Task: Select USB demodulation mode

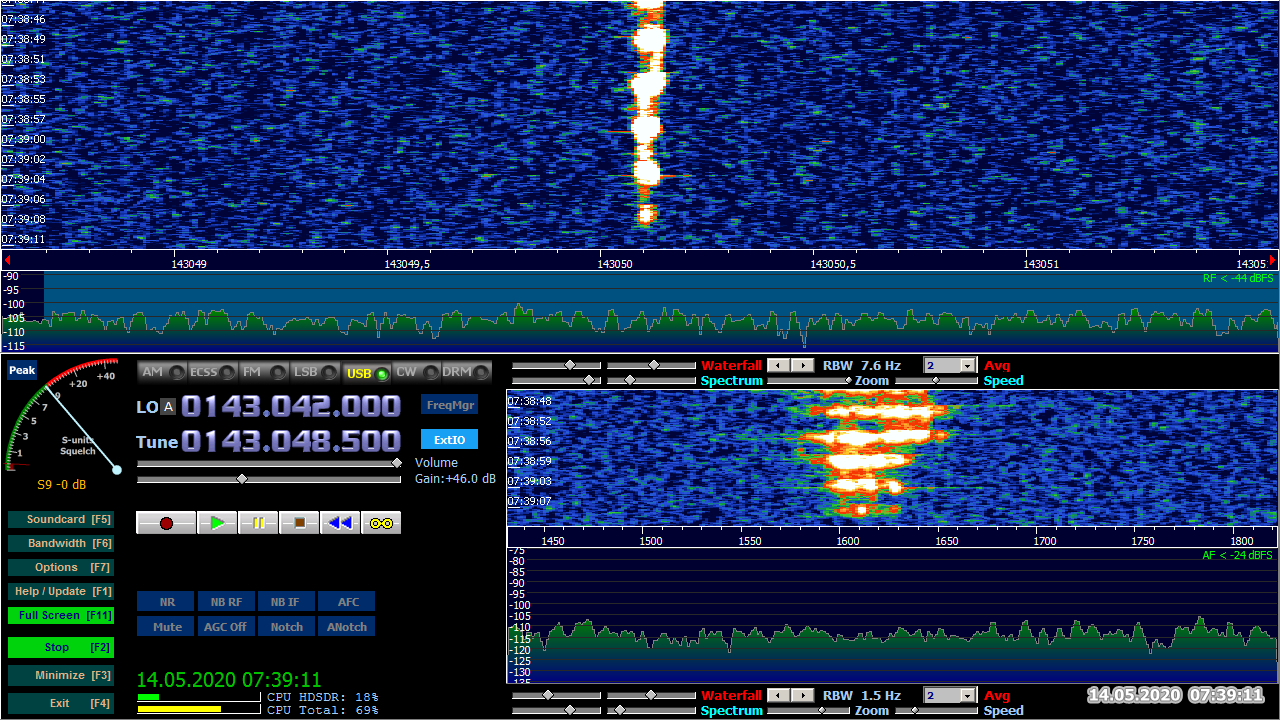Action: pyautogui.click(x=366, y=372)
